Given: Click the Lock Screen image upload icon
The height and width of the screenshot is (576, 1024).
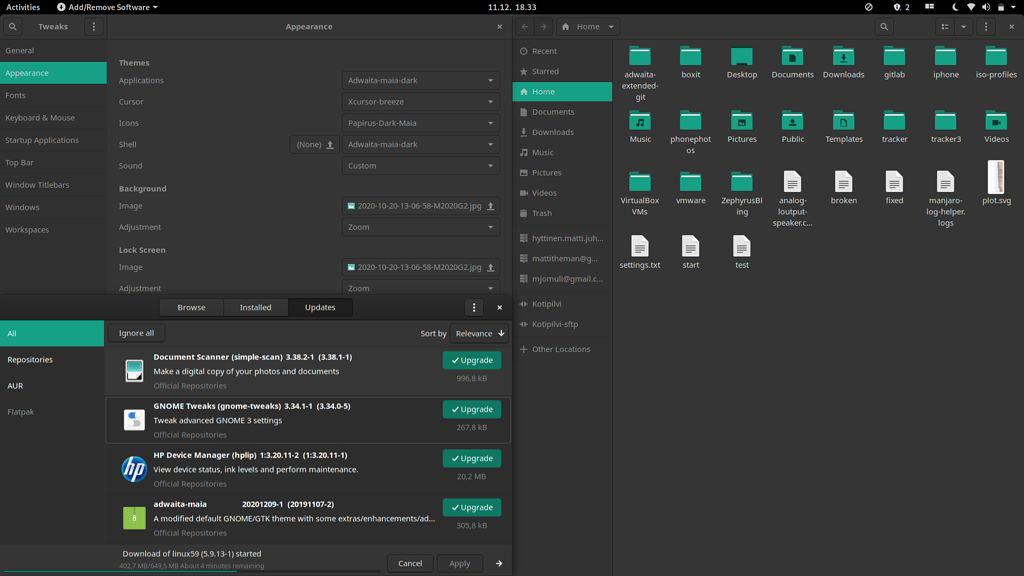Looking at the screenshot, I should point(489,267).
